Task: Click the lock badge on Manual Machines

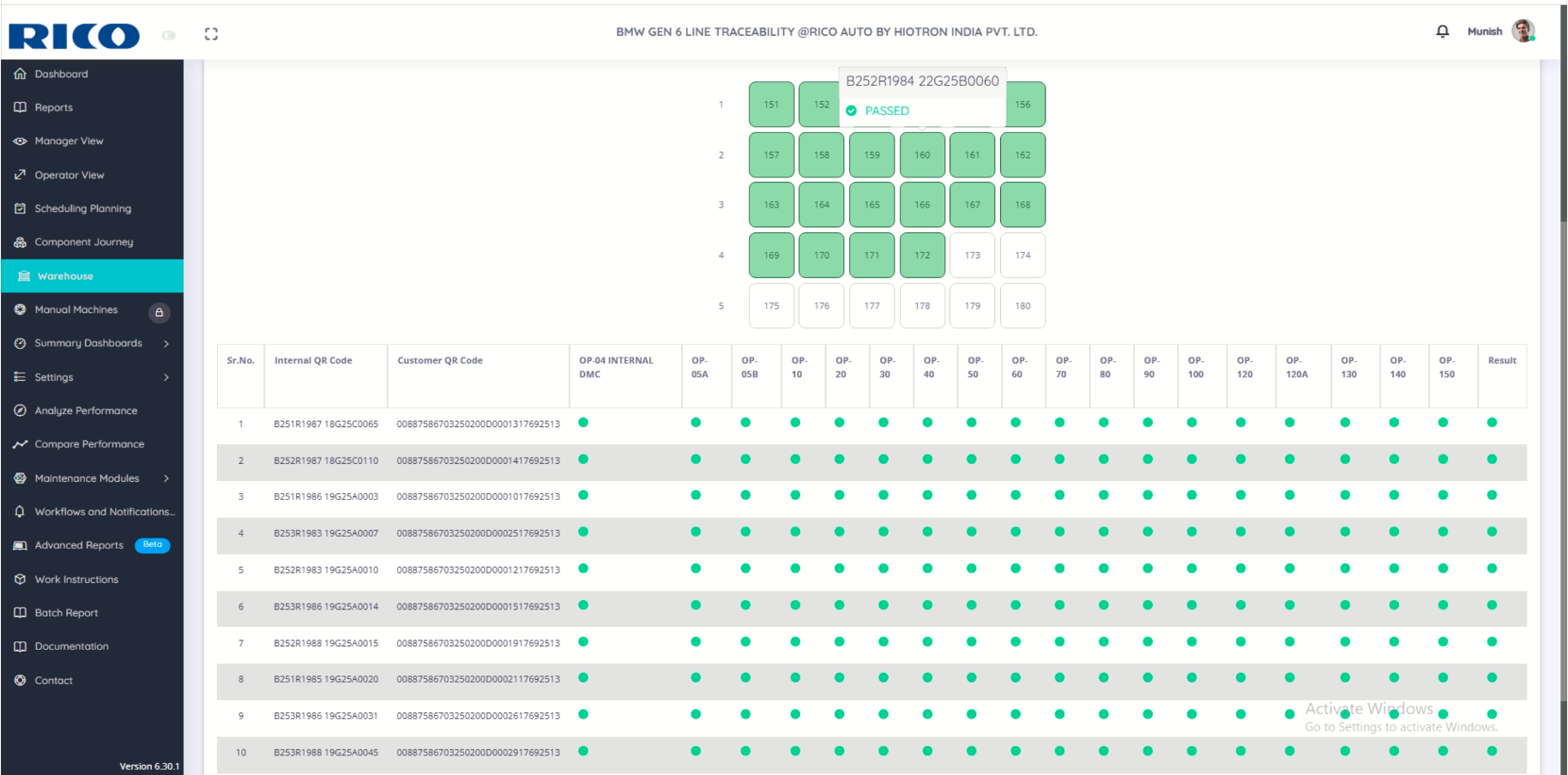Action: click(159, 312)
